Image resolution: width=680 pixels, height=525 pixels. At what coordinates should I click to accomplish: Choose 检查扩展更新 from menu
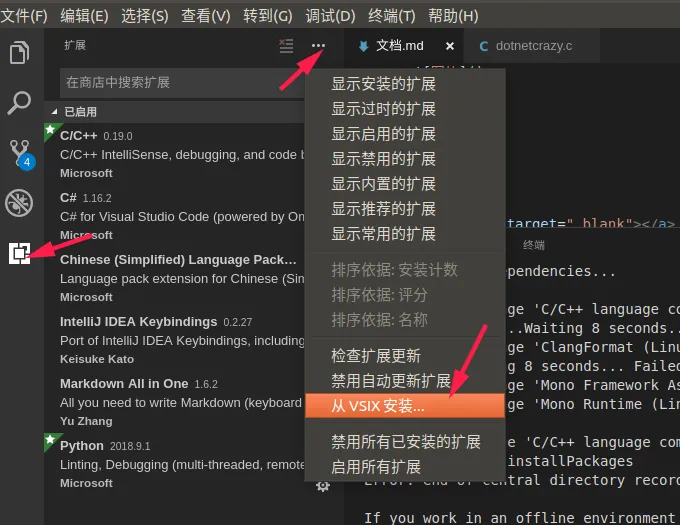click(405, 356)
